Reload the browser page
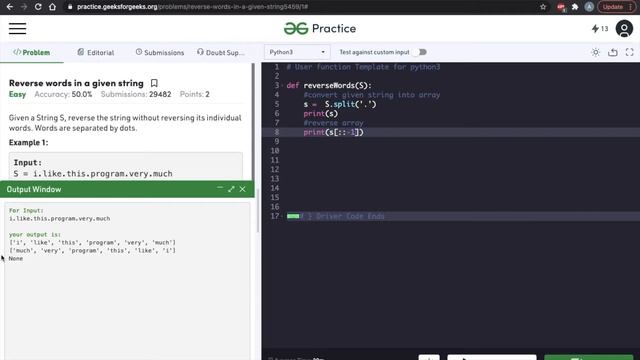The width and height of the screenshot is (640, 360). coord(38,7)
